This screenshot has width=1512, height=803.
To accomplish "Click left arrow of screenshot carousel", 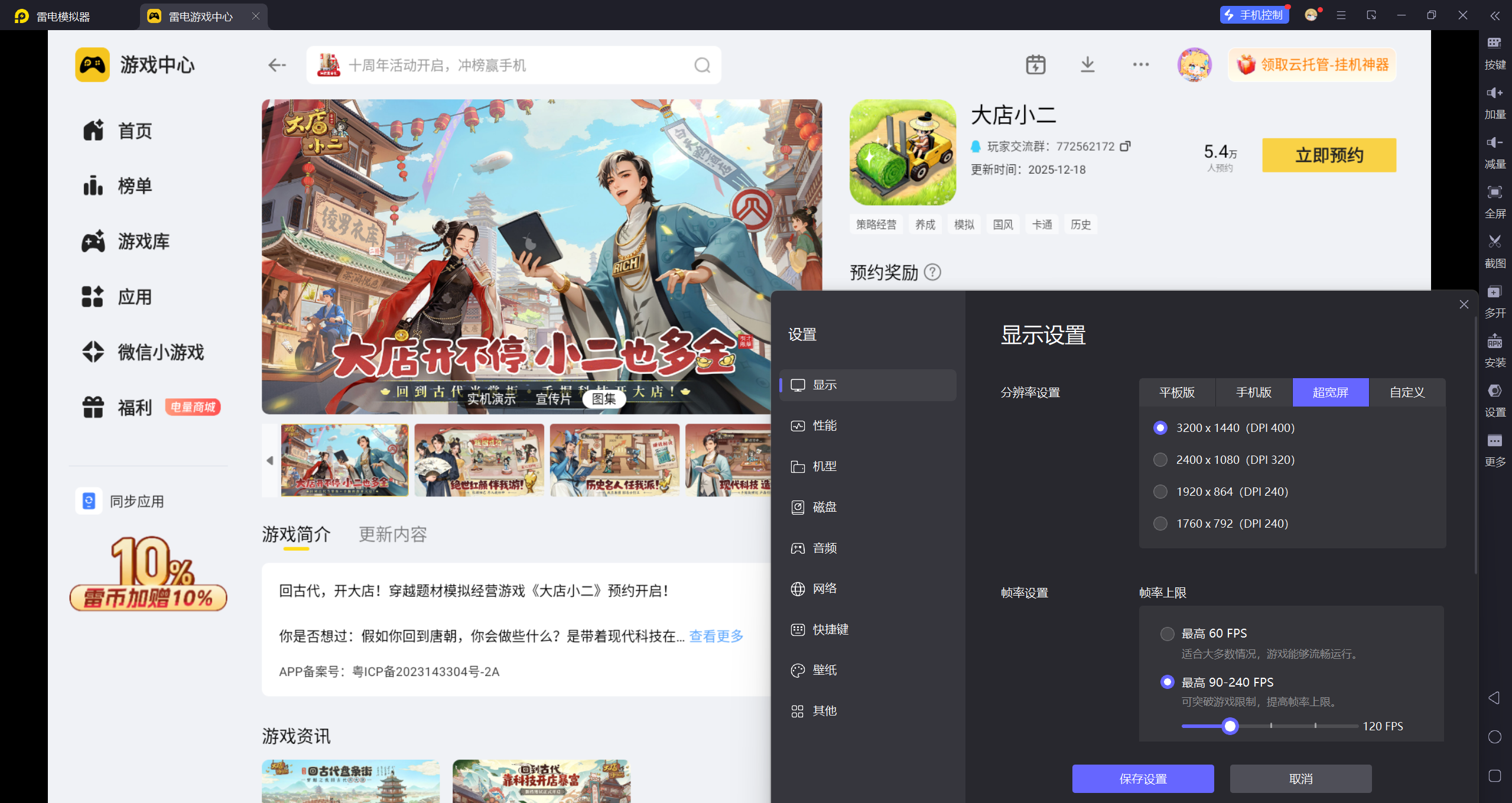I will (x=270, y=460).
